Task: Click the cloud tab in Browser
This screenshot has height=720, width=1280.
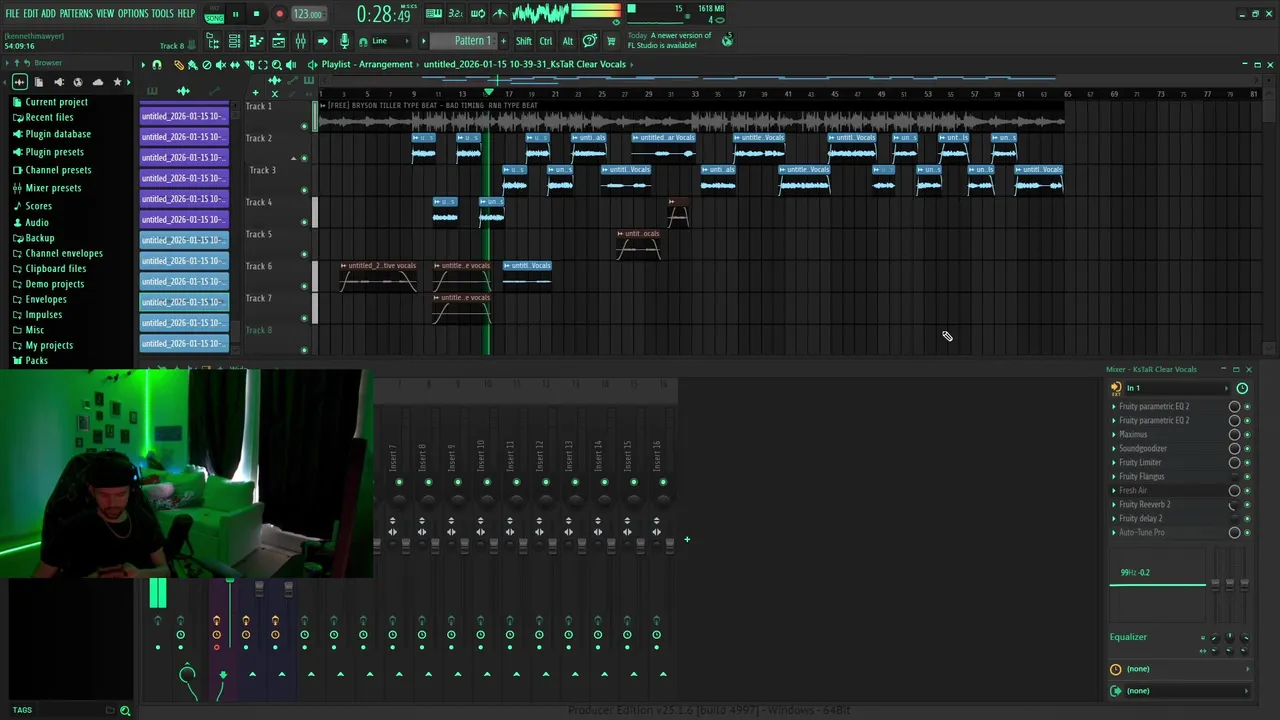Action: point(97,82)
